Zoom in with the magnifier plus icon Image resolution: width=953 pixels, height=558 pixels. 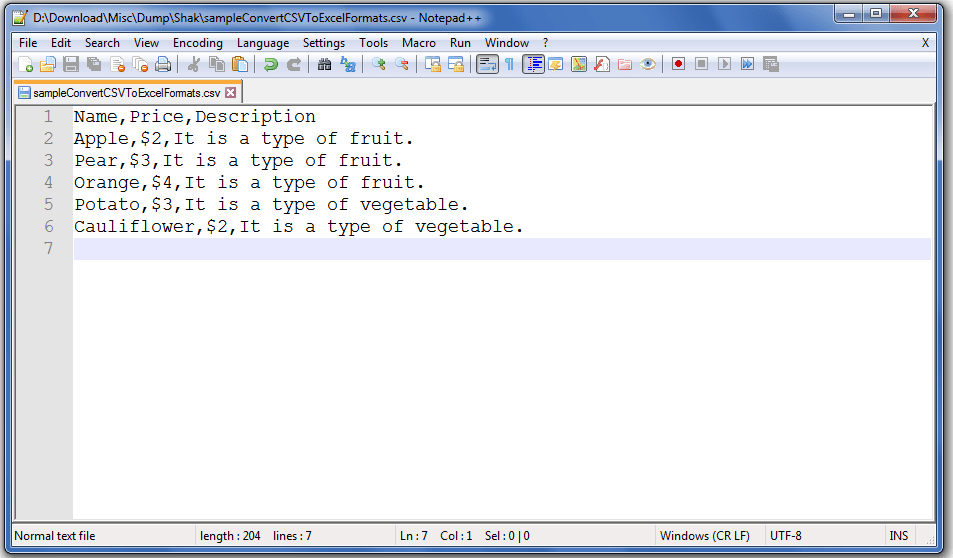tap(379, 64)
